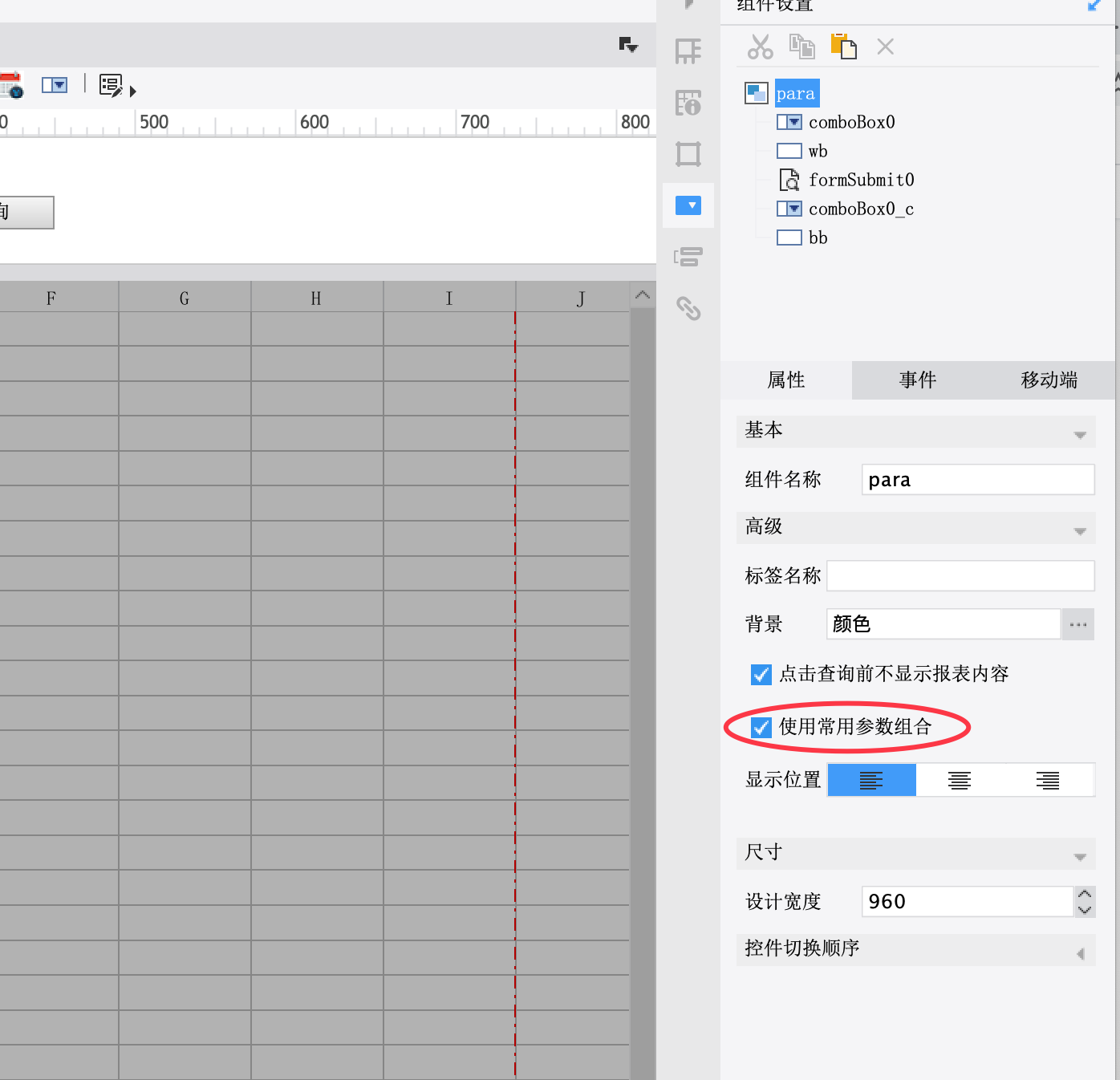Switch to the 移动端 tab

coord(1049,380)
